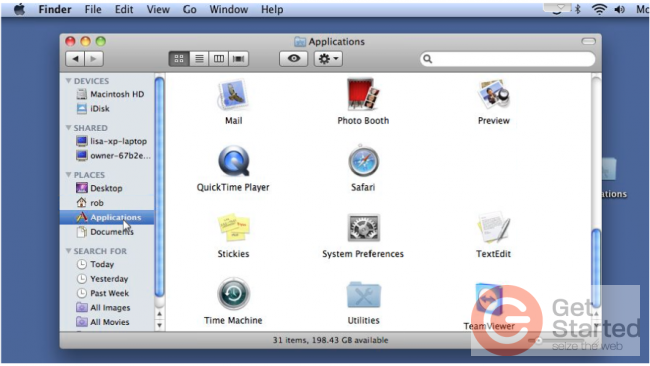Click the sidebar scroll up arrow
This screenshot has height=366, width=650.
[x=159, y=314]
